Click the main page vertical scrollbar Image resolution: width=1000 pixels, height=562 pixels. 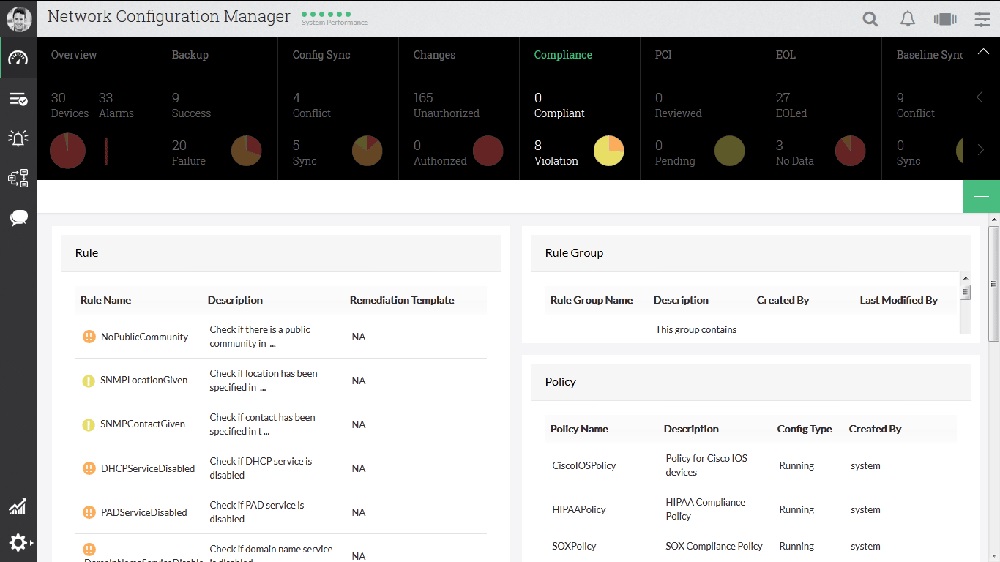pyautogui.click(x=994, y=284)
